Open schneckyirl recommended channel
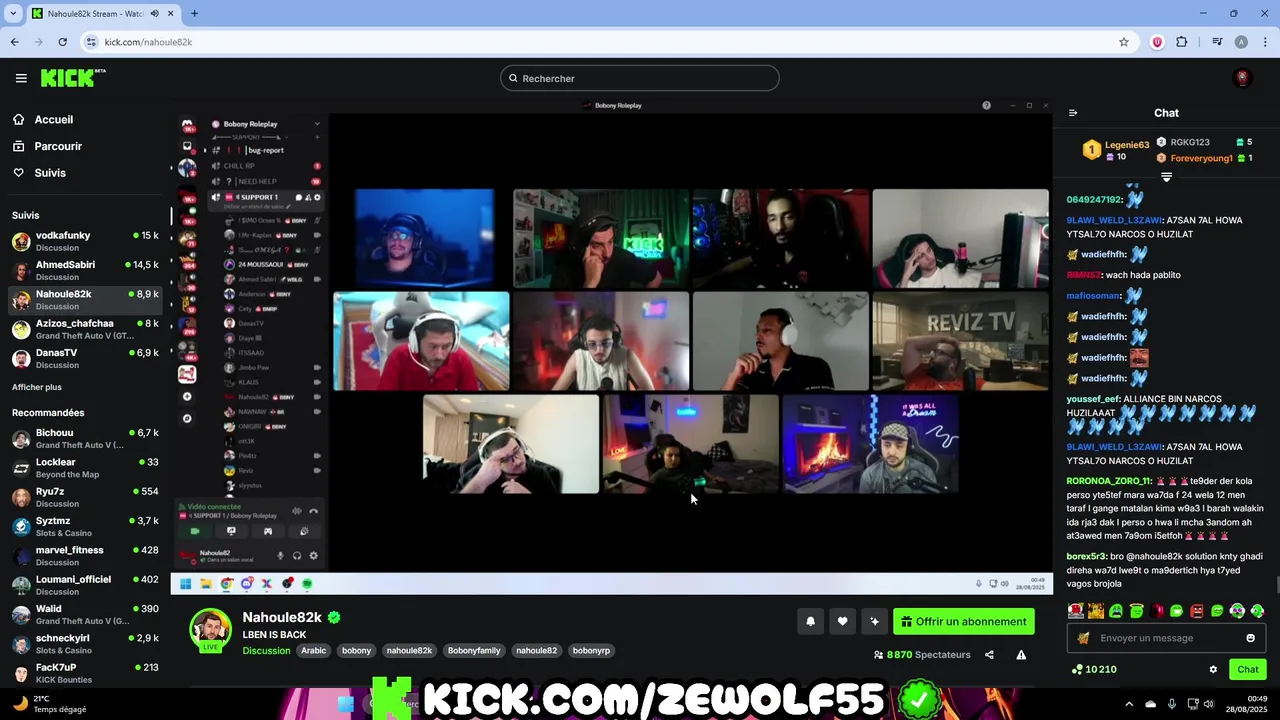Image resolution: width=1280 pixels, height=720 pixels. [86, 643]
